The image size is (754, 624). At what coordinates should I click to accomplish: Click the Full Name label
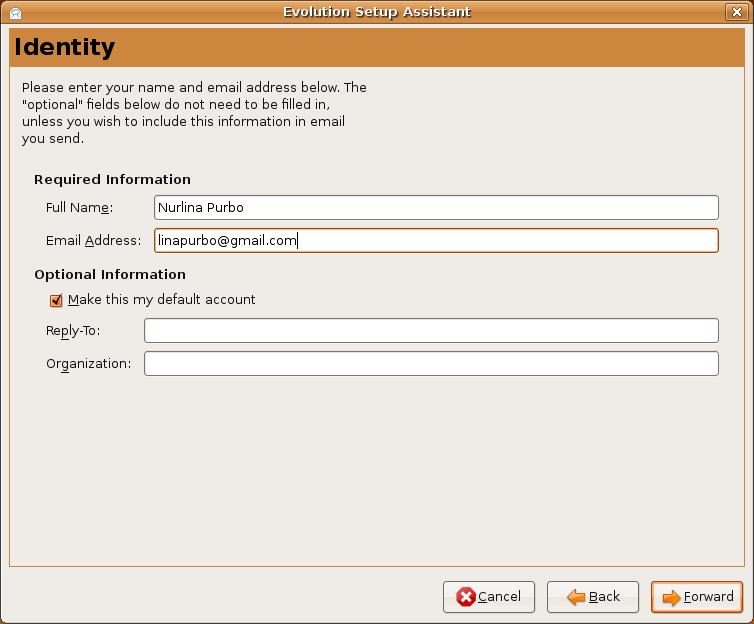pos(79,208)
